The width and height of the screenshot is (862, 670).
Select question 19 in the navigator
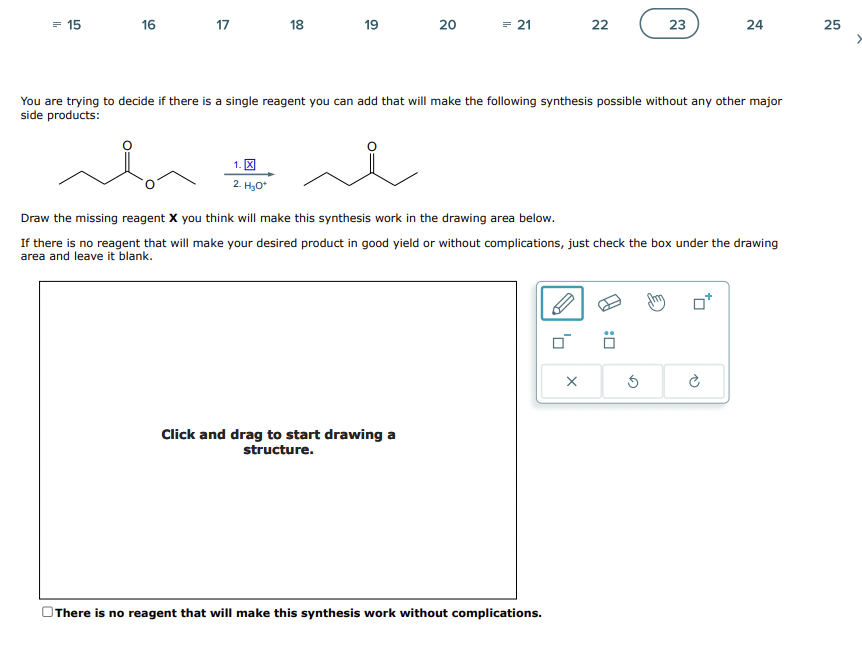[x=371, y=24]
